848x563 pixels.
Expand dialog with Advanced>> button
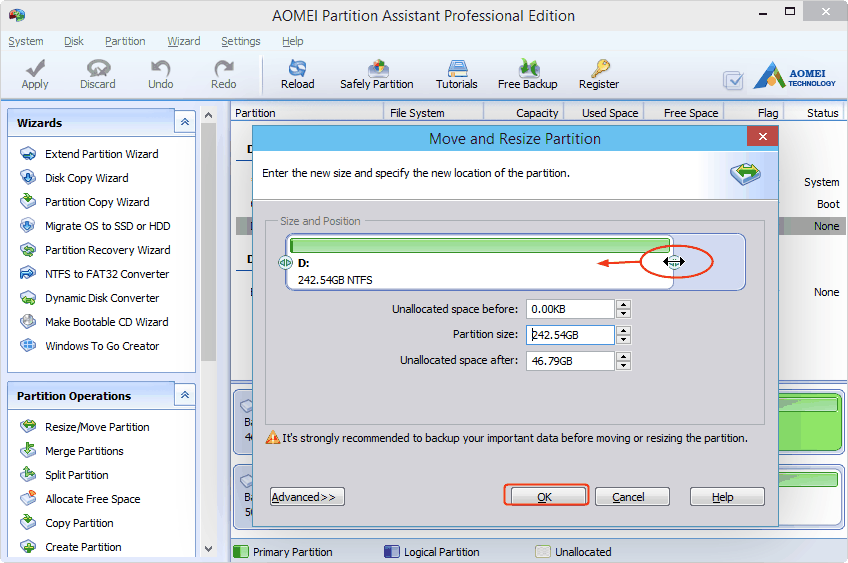click(x=307, y=496)
